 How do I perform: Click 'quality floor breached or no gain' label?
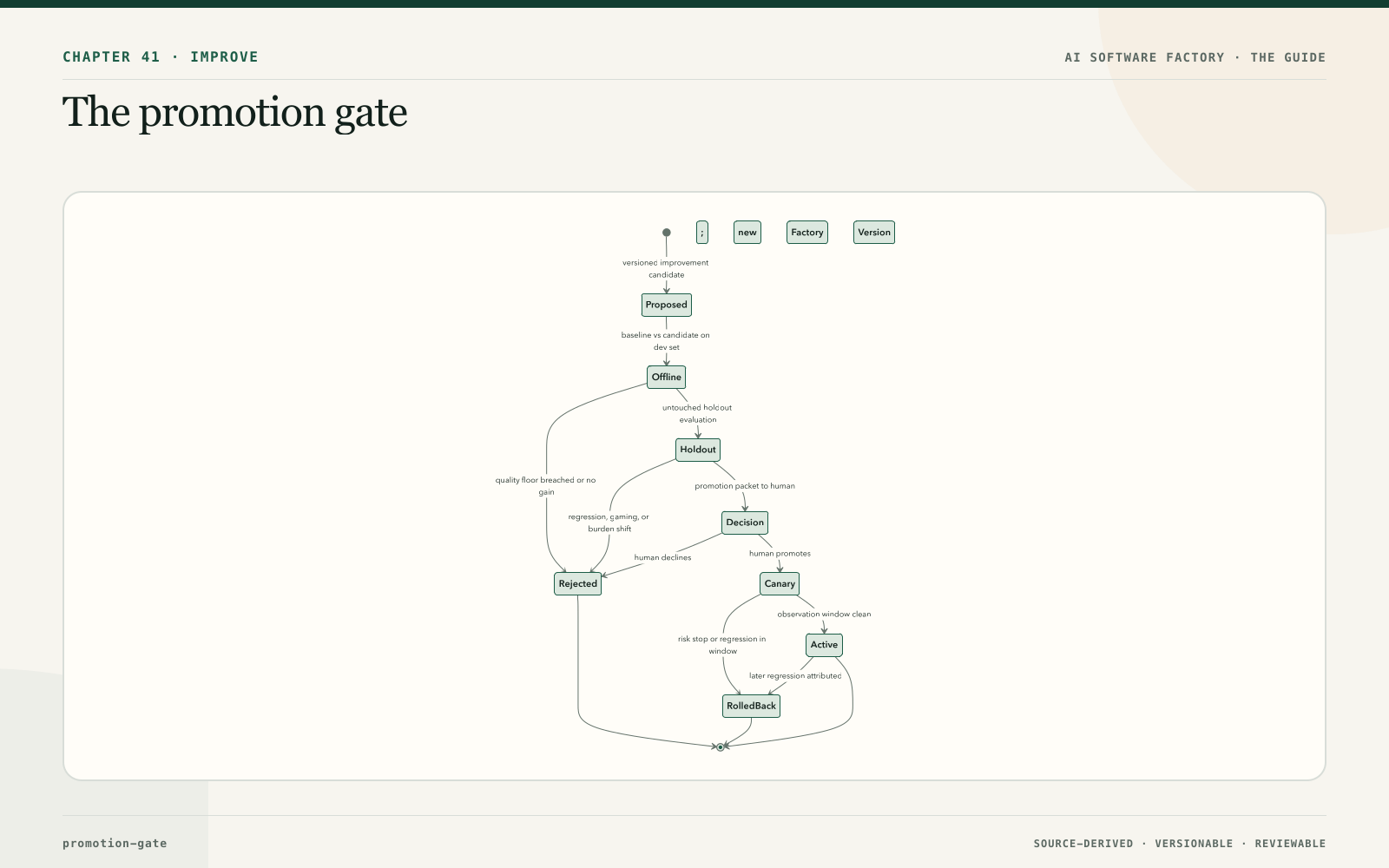[546, 486]
